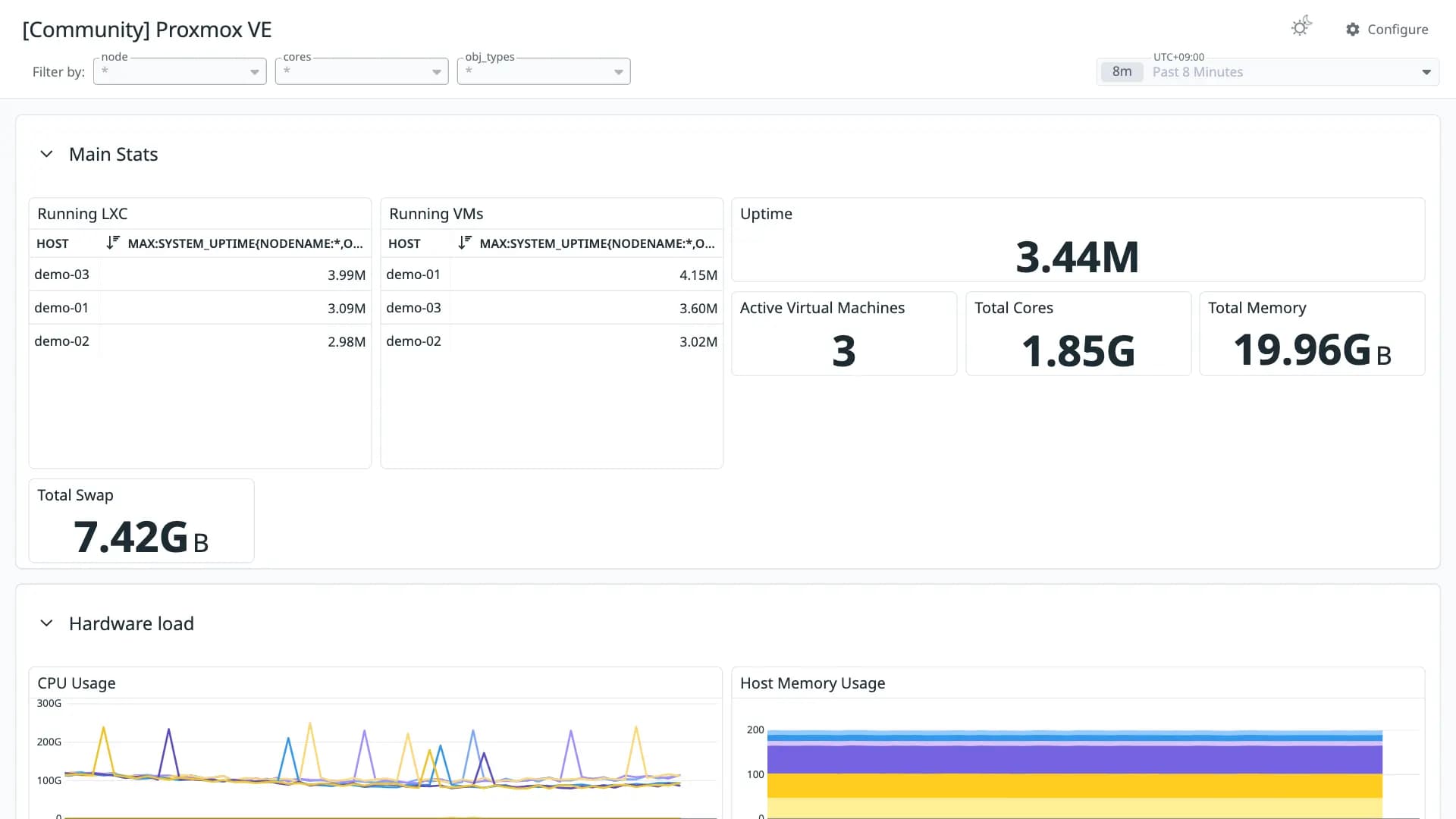This screenshot has width=1456, height=819.
Task: Select demo-01 row in Running LXC
Action: [x=200, y=308]
